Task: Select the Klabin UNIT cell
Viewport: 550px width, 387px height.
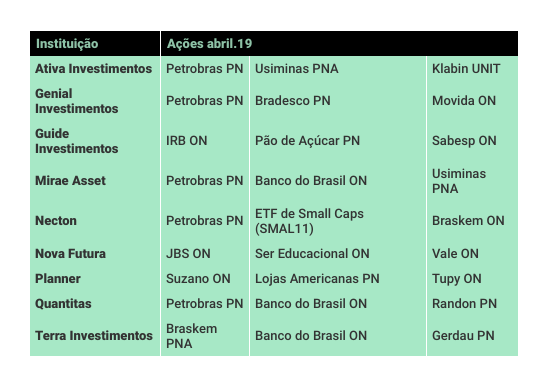Action: (472, 69)
